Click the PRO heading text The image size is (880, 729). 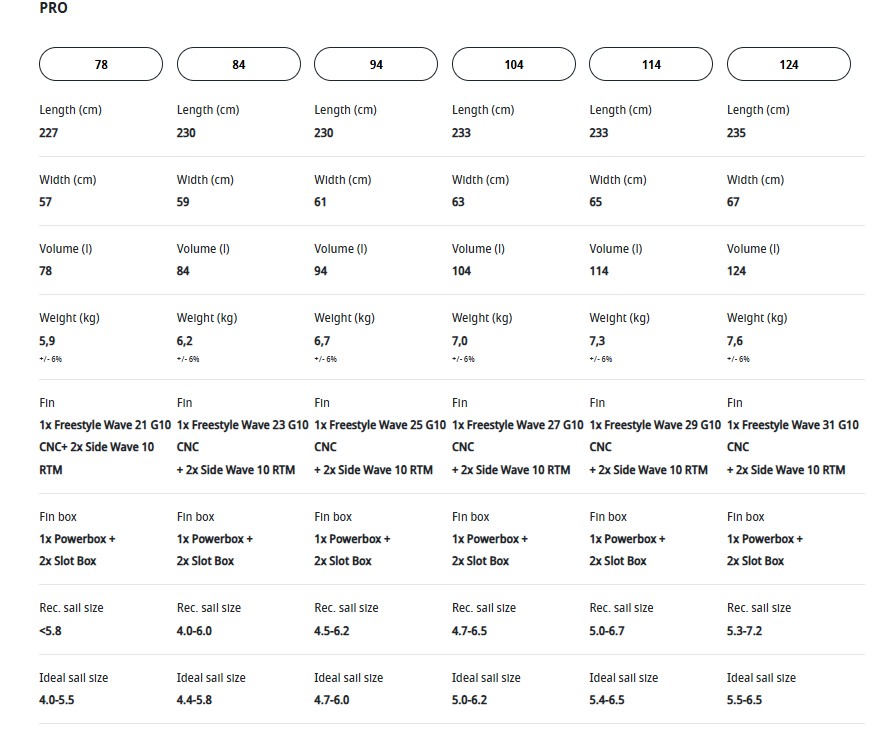[x=54, y=8]
